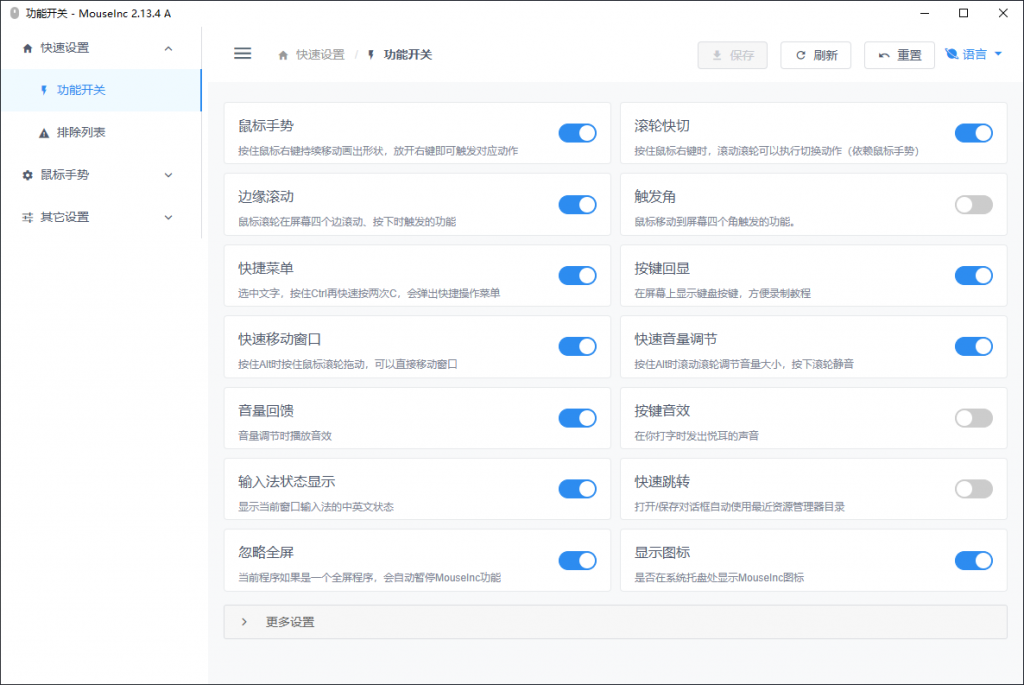This screenshot has width=1024, height=685.
Task: Expand the 其它设置 sidebar chevron
Action: [168, 217]
